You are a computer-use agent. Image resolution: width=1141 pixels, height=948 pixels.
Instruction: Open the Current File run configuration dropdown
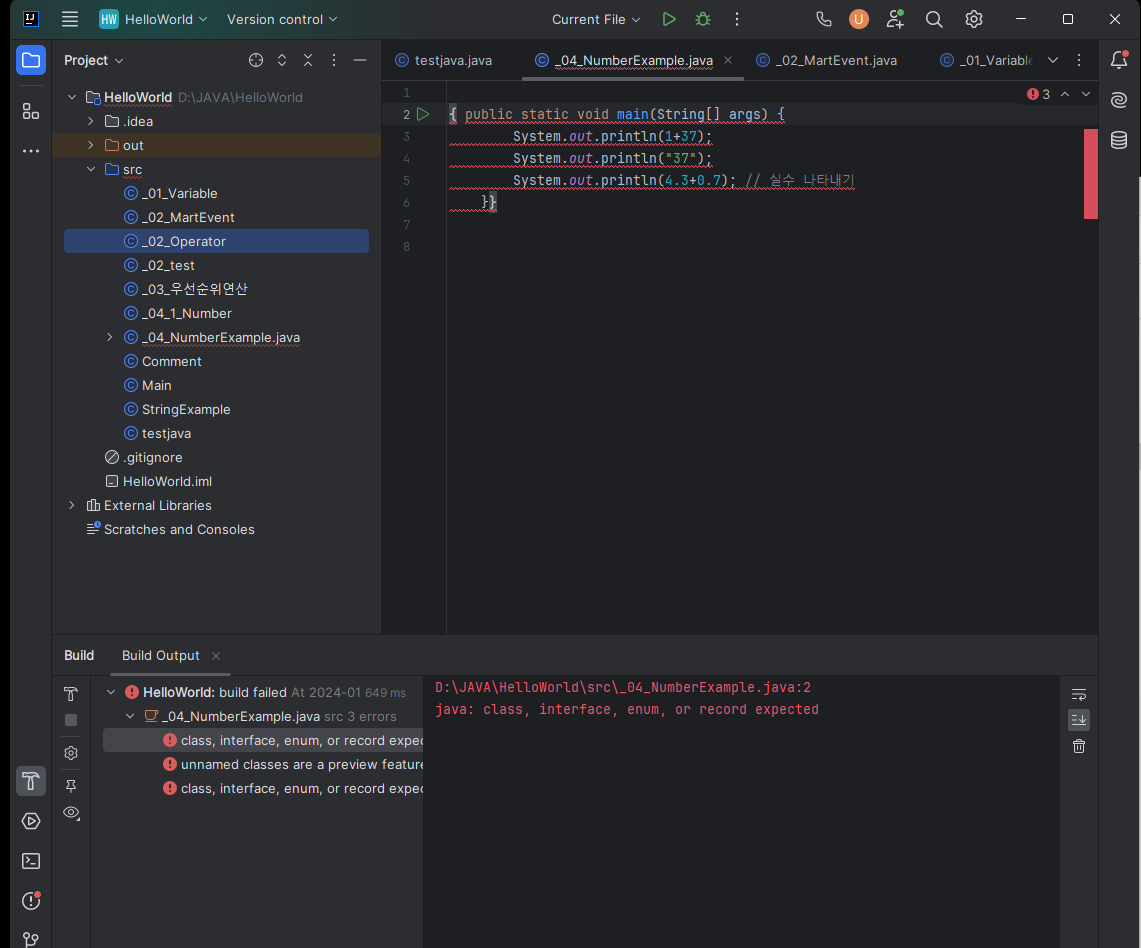(597, 19)
